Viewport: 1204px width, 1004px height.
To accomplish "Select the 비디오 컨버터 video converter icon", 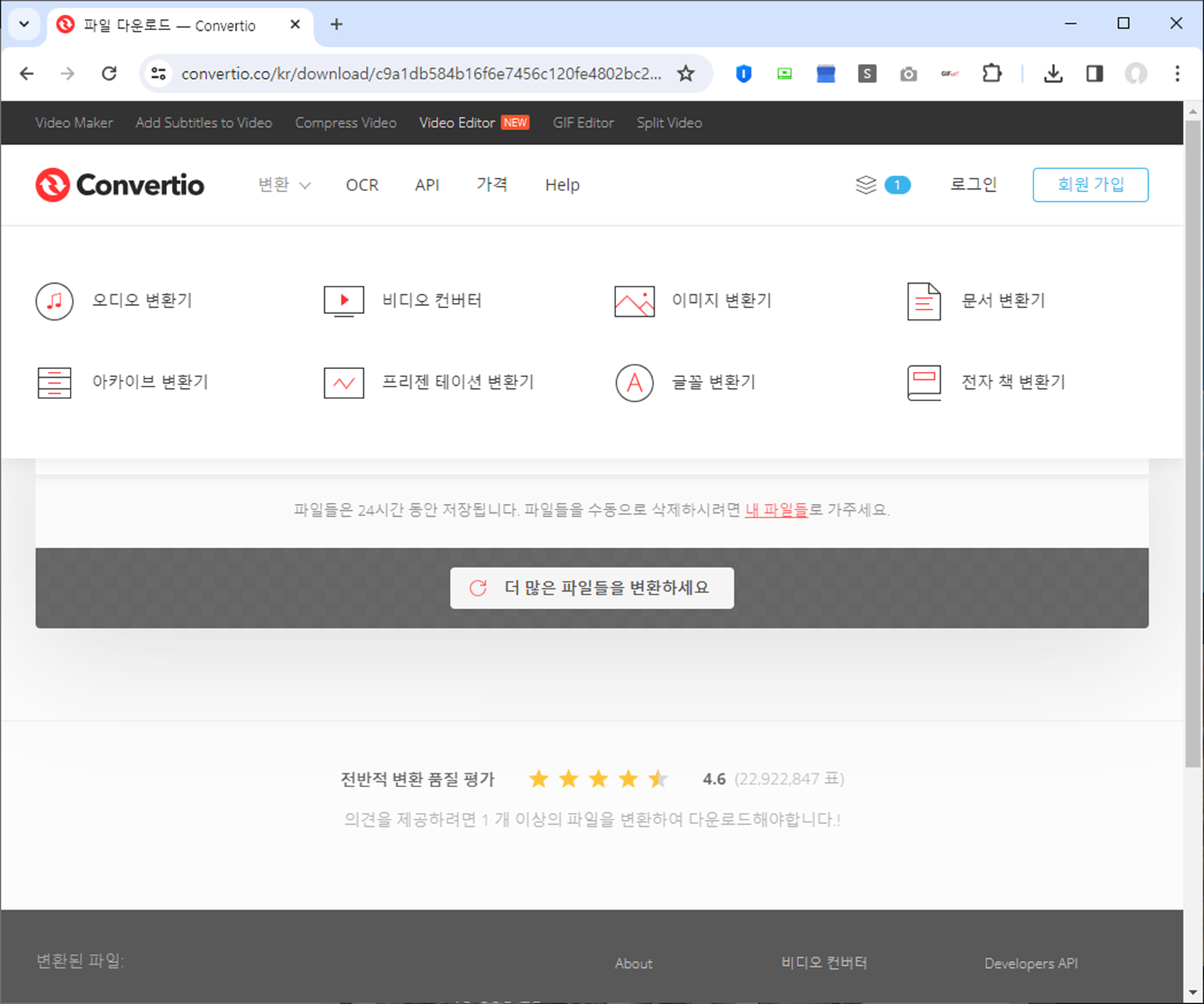I will pos(343,301).
